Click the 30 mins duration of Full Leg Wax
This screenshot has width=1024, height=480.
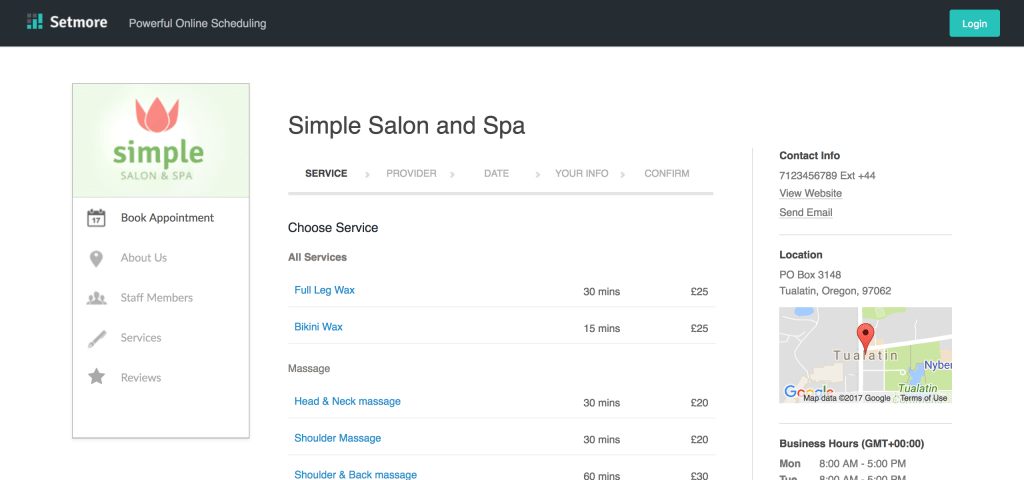pos(601,291)
